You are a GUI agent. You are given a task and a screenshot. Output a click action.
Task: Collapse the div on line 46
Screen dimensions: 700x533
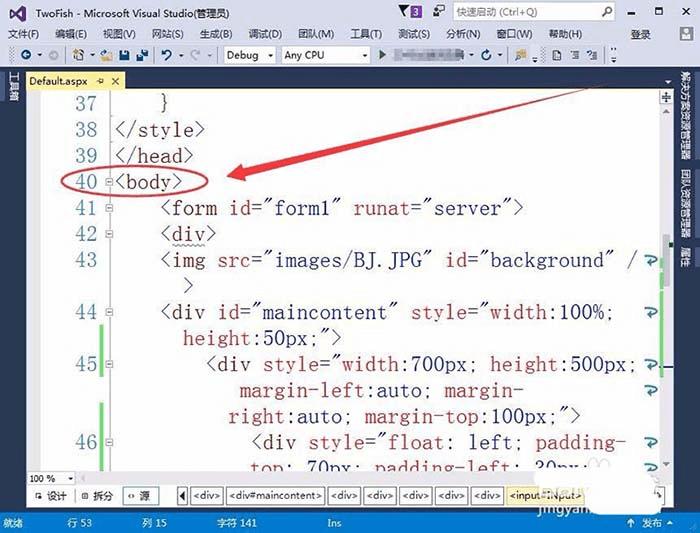pos(109,442)
